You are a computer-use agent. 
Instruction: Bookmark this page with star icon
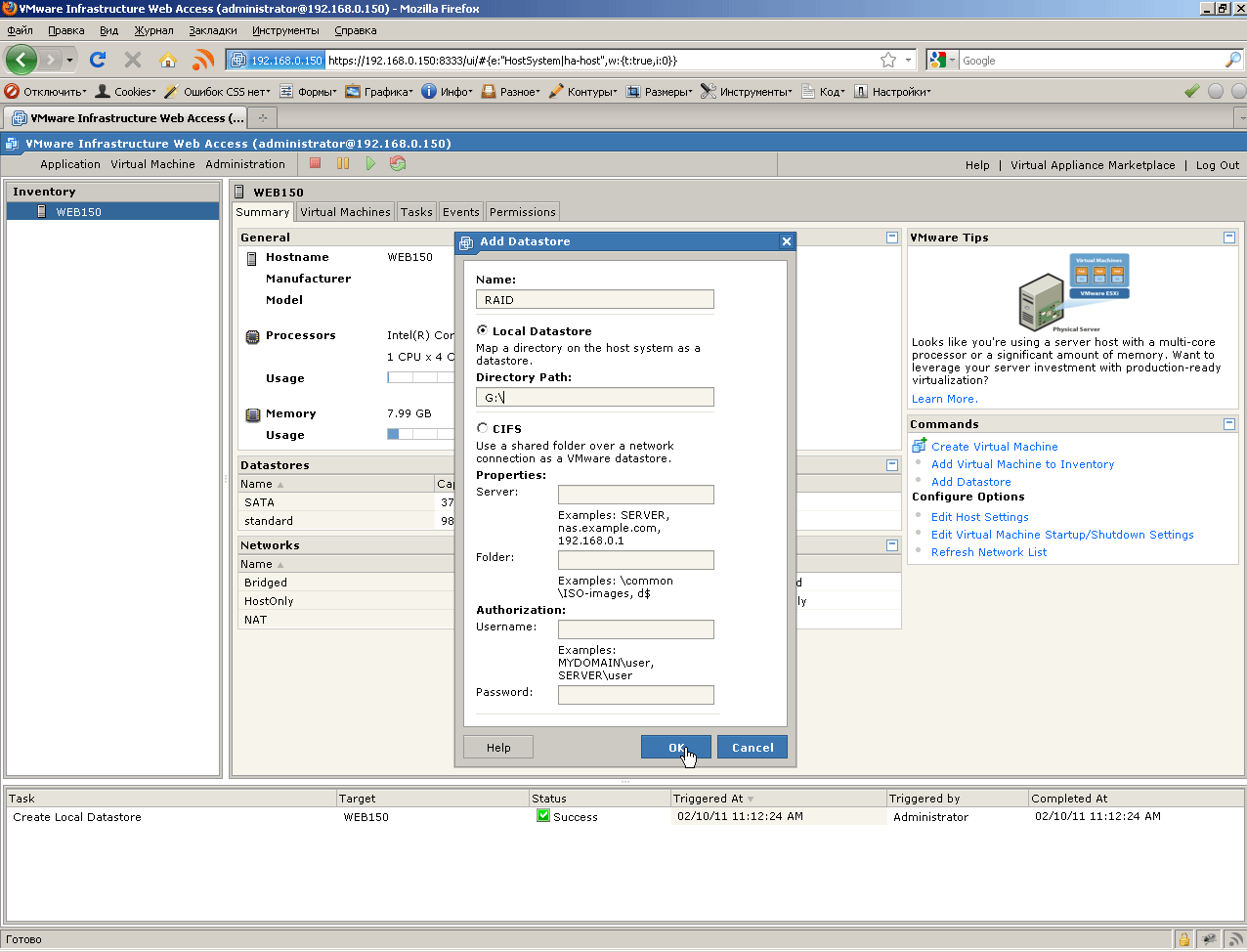pos(888,60)
